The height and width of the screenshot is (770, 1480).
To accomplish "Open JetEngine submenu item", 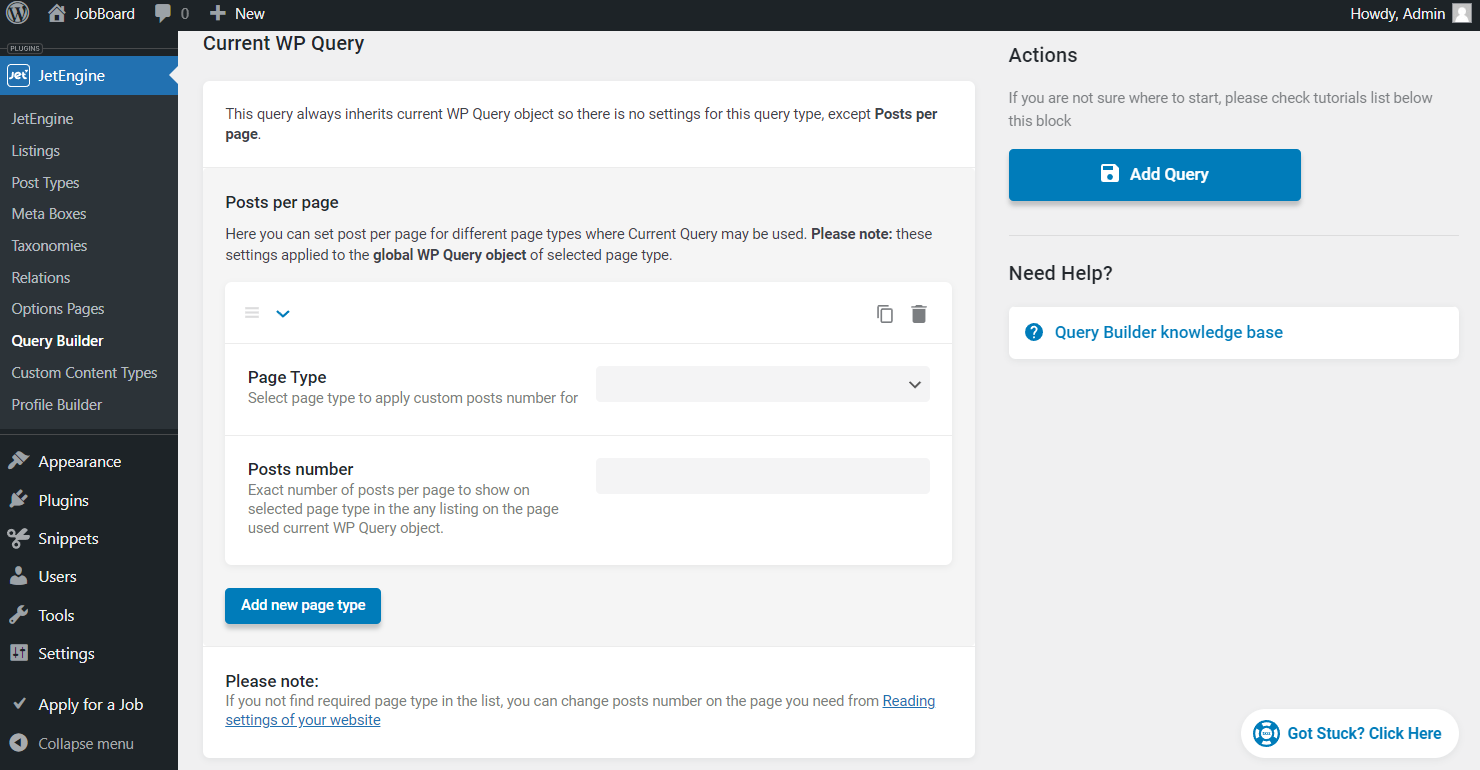I will coord(42,119).
